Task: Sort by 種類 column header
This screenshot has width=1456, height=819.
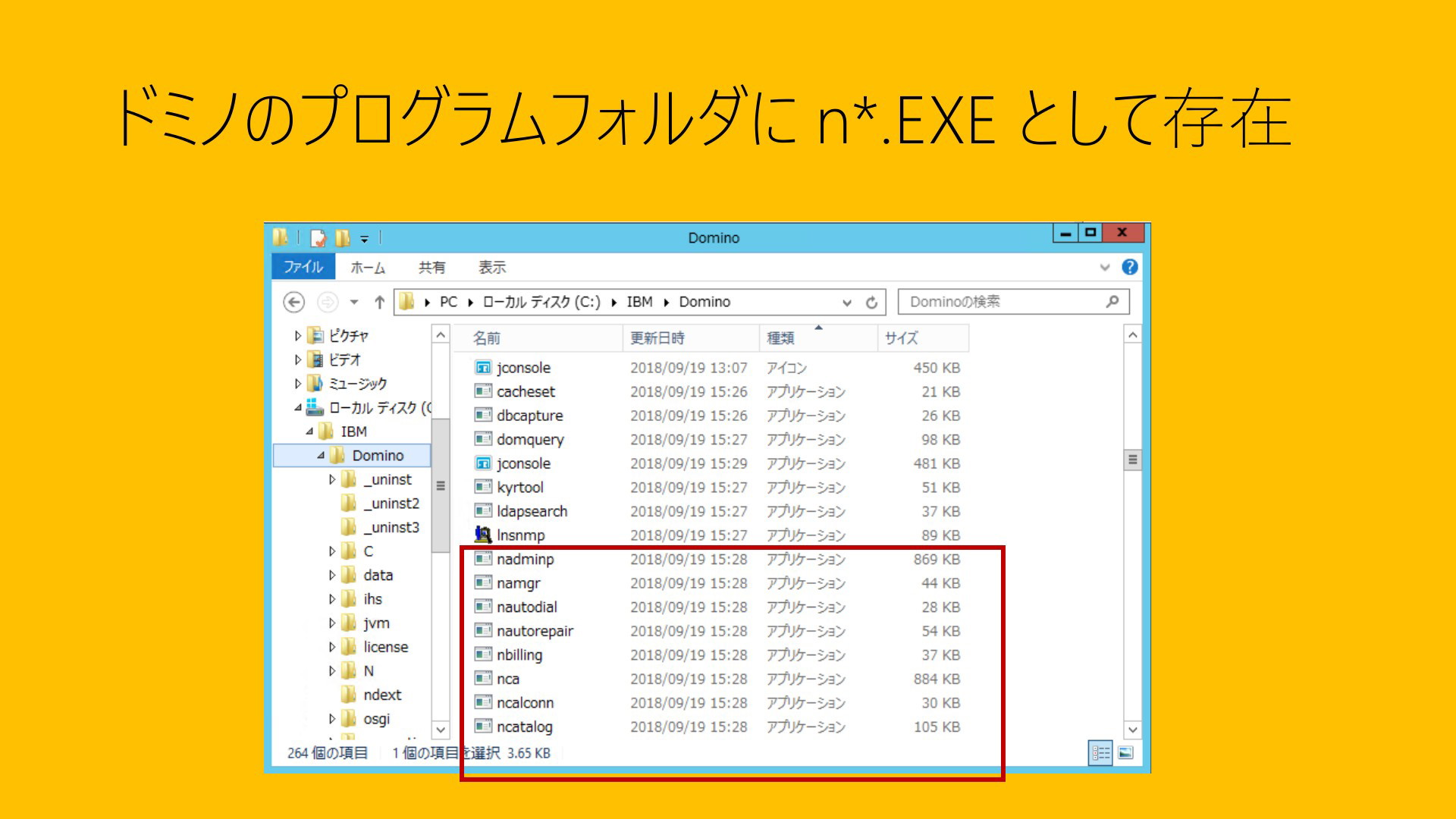Action: [818, 338]
